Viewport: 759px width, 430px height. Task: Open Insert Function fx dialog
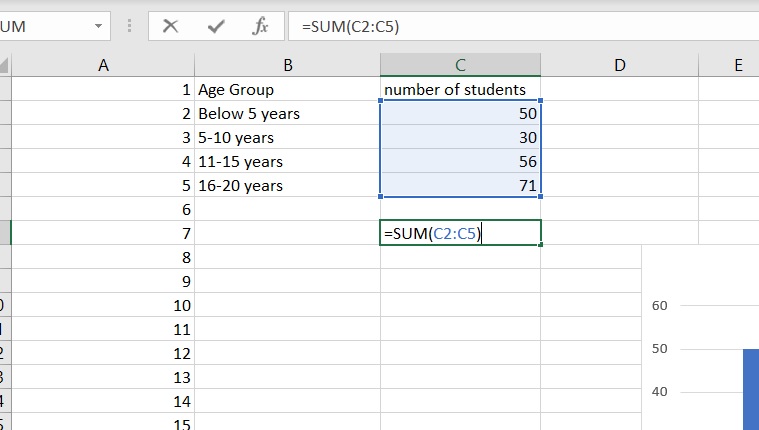[x=260, y=26]
